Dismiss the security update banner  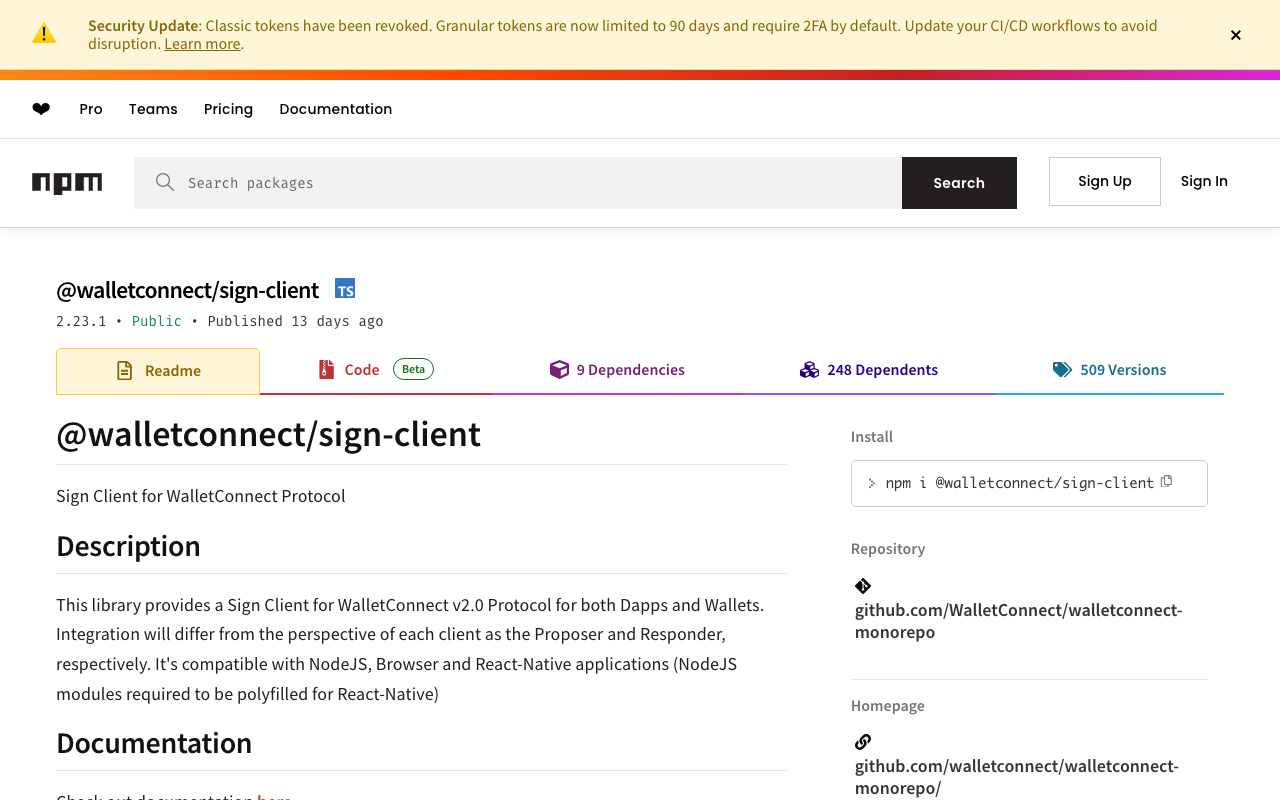pos(1236,35)
